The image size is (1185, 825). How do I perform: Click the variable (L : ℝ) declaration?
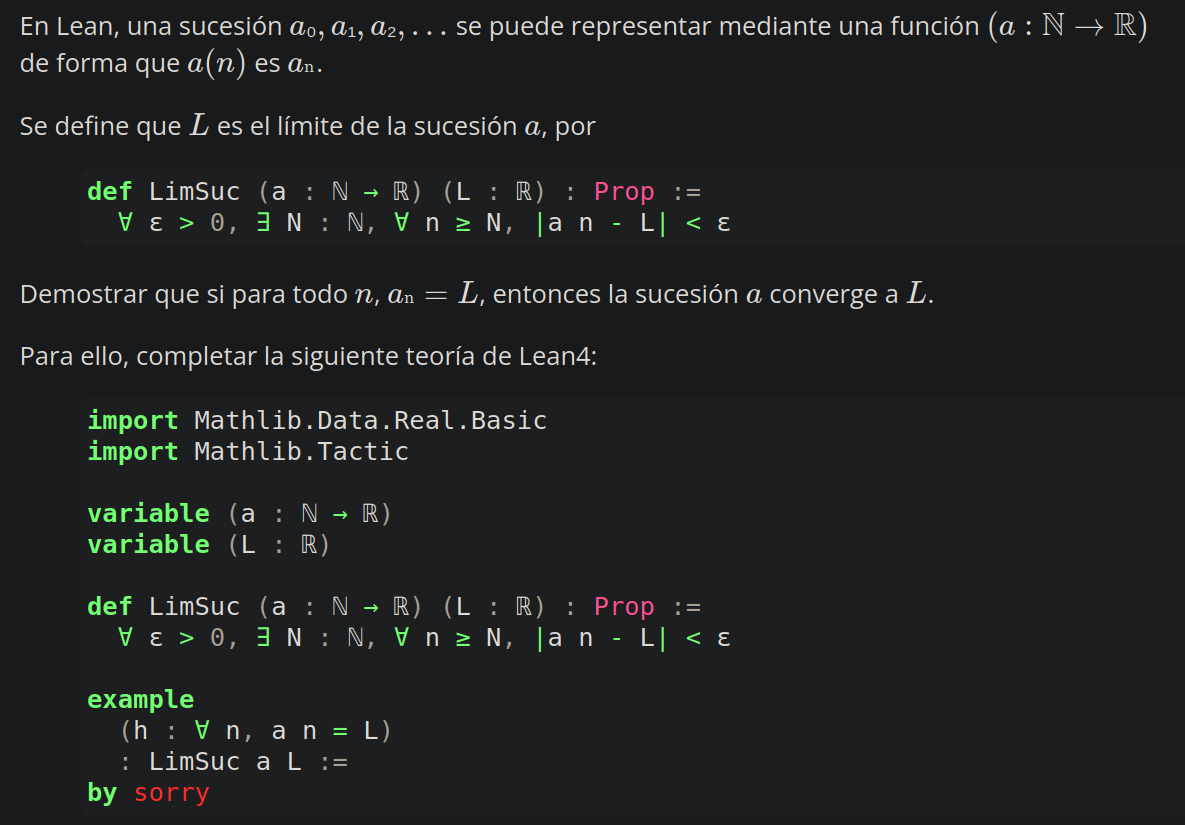[x=208, y=545]
